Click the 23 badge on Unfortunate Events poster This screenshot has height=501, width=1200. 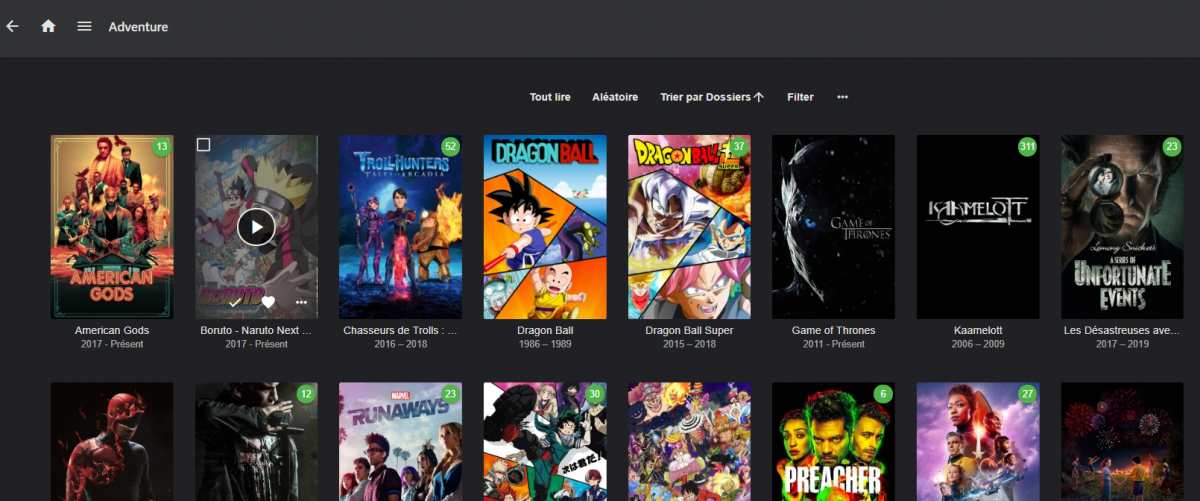click(x=1172, y=147)
